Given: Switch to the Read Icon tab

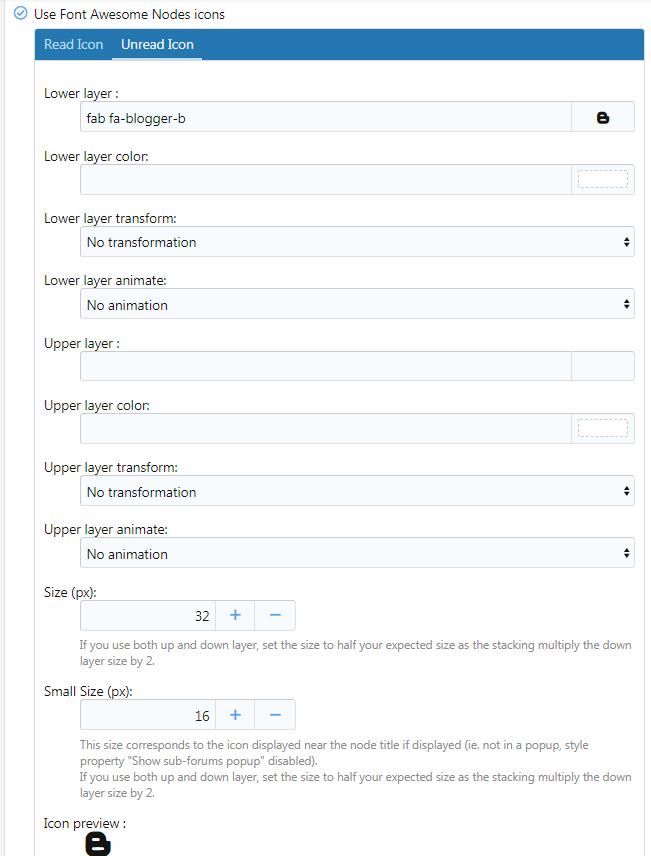Looking at the screenshot, I should pyautogui.click(x=73, y=45).
